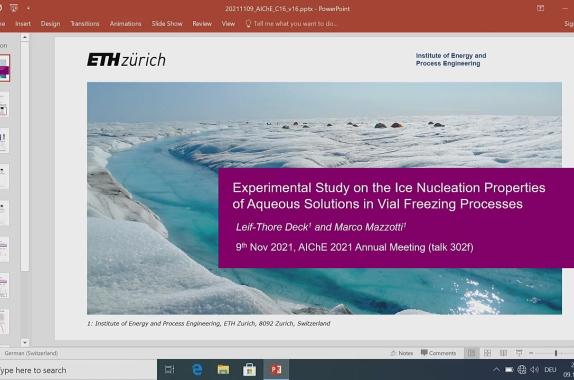574x380 pixels.
Task: Toggle the Notes pane
Action: click(402, 353)
